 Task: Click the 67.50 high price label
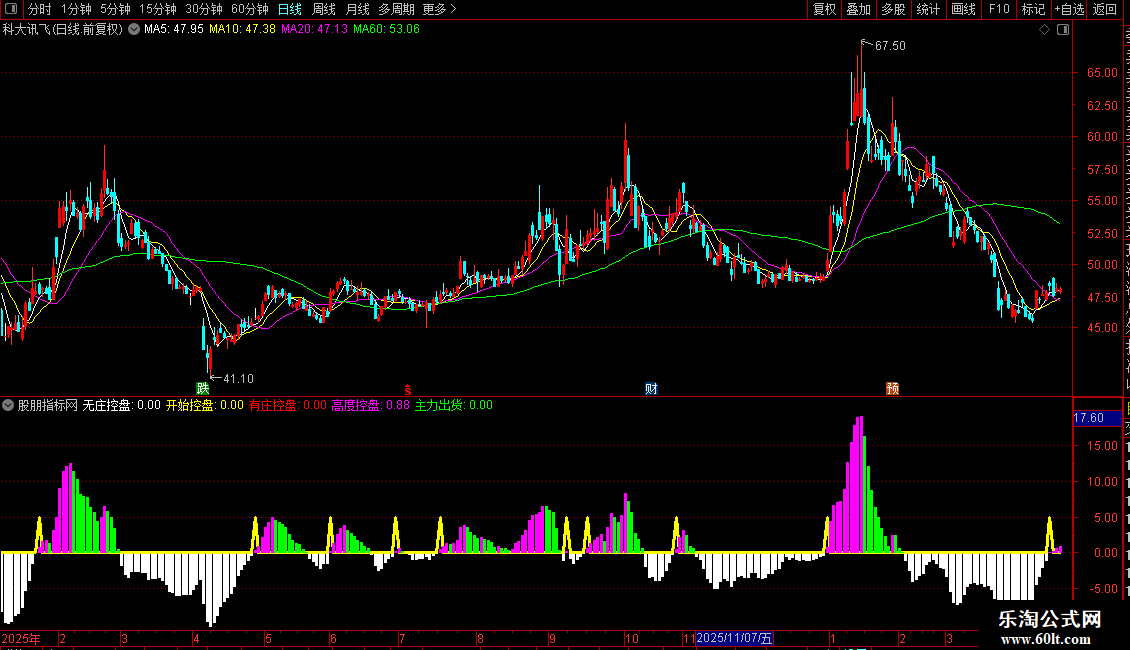click(890, 45)
